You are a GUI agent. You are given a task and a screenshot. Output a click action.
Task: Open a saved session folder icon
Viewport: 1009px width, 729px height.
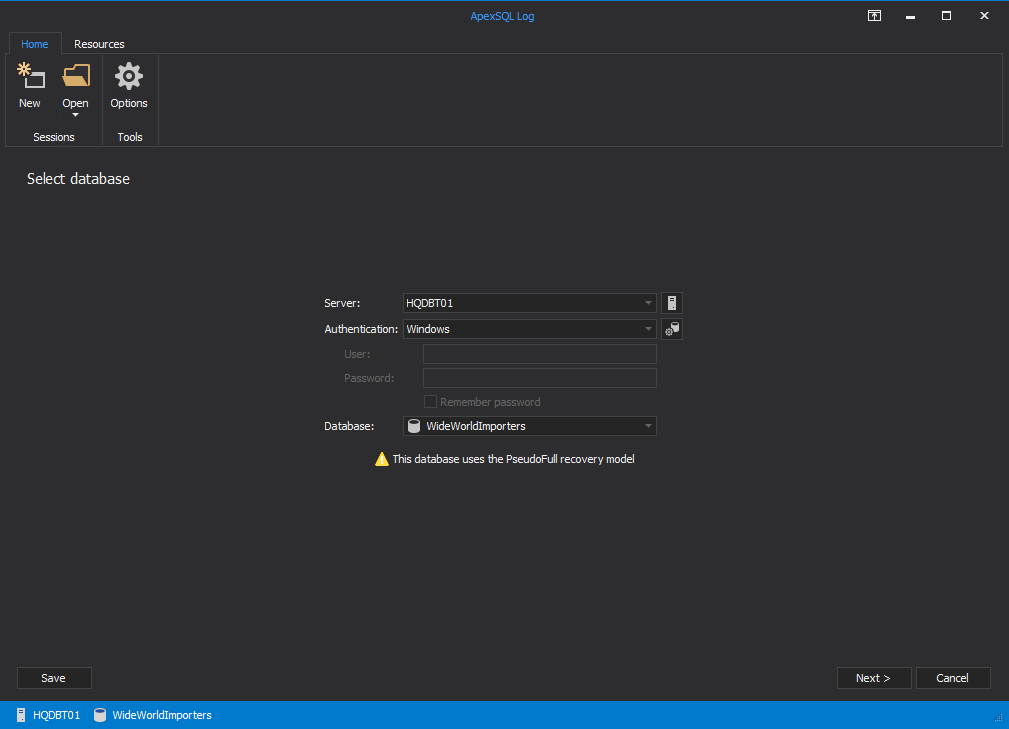point(76,76)
